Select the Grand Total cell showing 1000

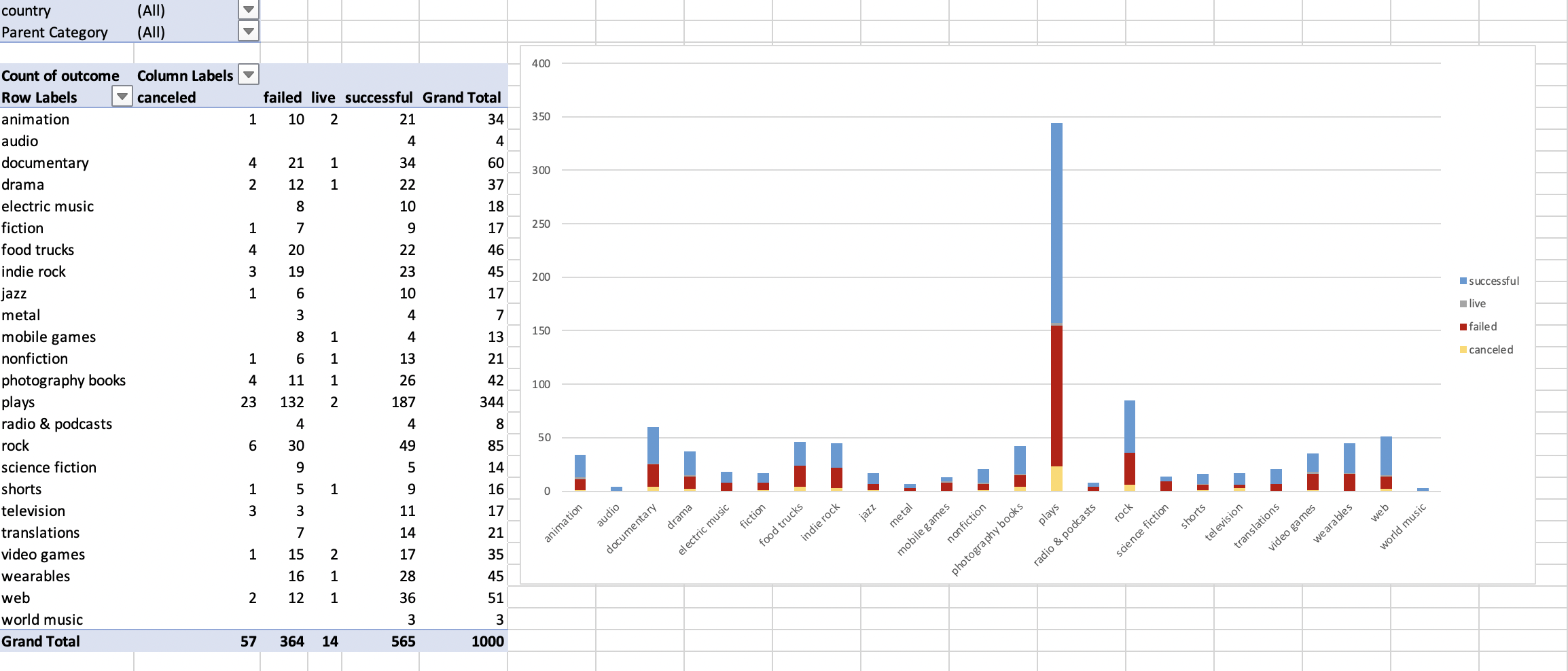coord(488,640)
